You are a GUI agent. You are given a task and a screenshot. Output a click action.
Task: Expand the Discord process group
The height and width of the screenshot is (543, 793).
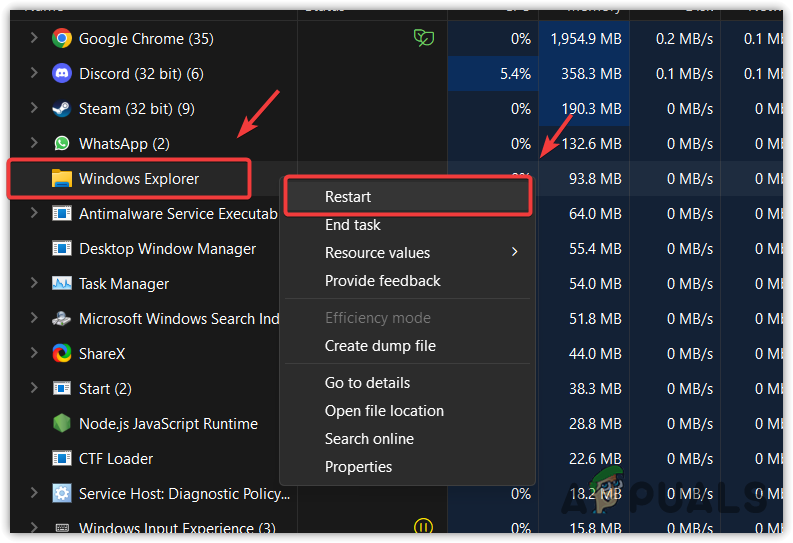[34, 73]
